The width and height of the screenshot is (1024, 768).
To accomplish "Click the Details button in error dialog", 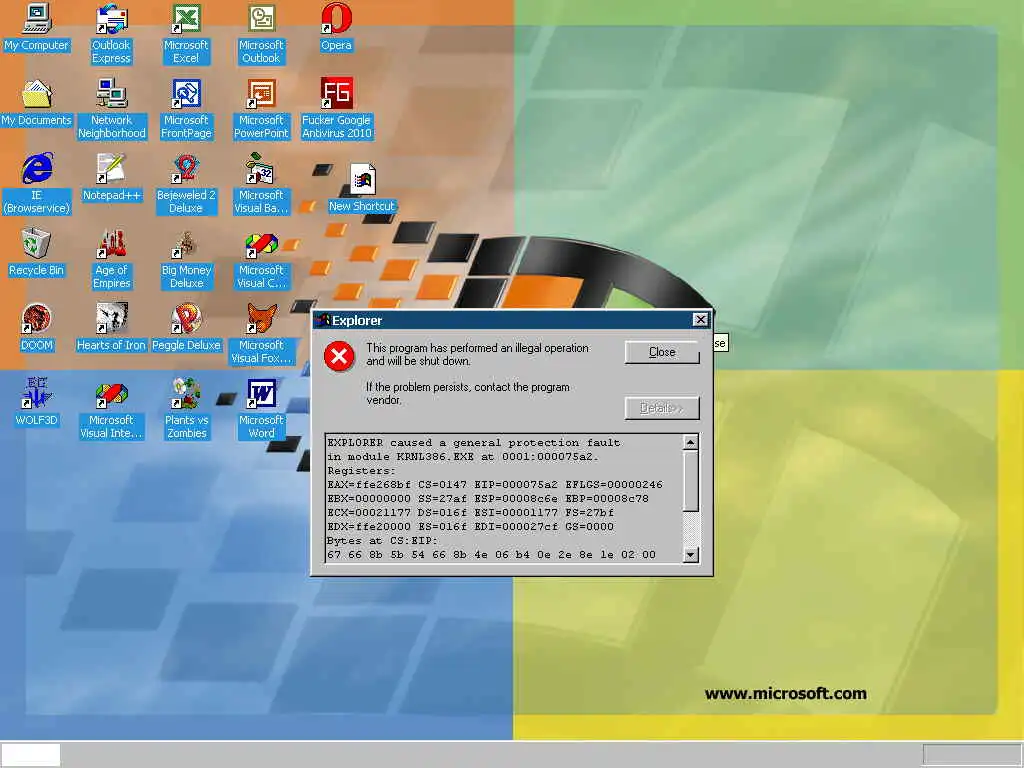I will (662, 408).
